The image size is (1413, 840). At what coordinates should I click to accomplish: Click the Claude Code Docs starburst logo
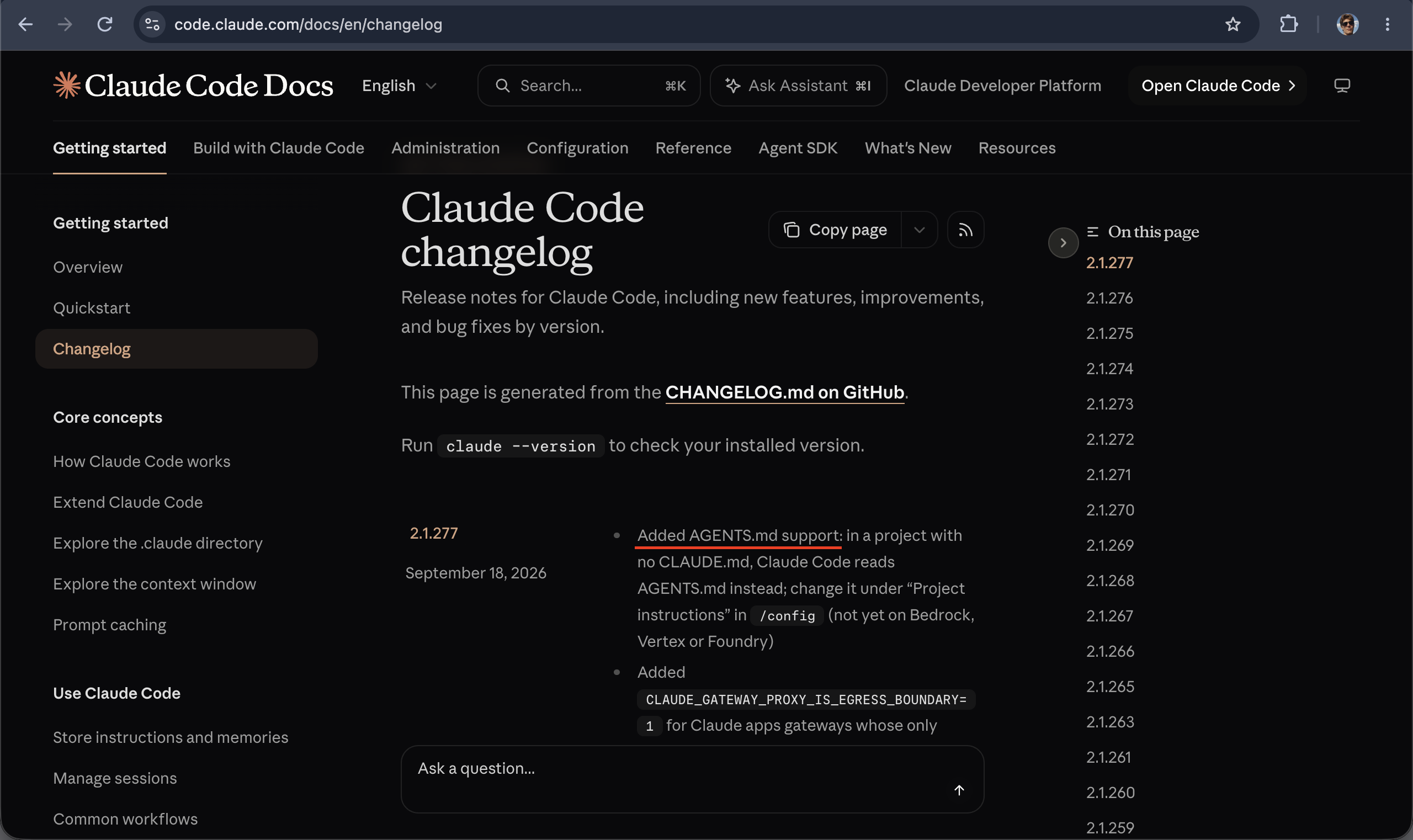(67, 86)
